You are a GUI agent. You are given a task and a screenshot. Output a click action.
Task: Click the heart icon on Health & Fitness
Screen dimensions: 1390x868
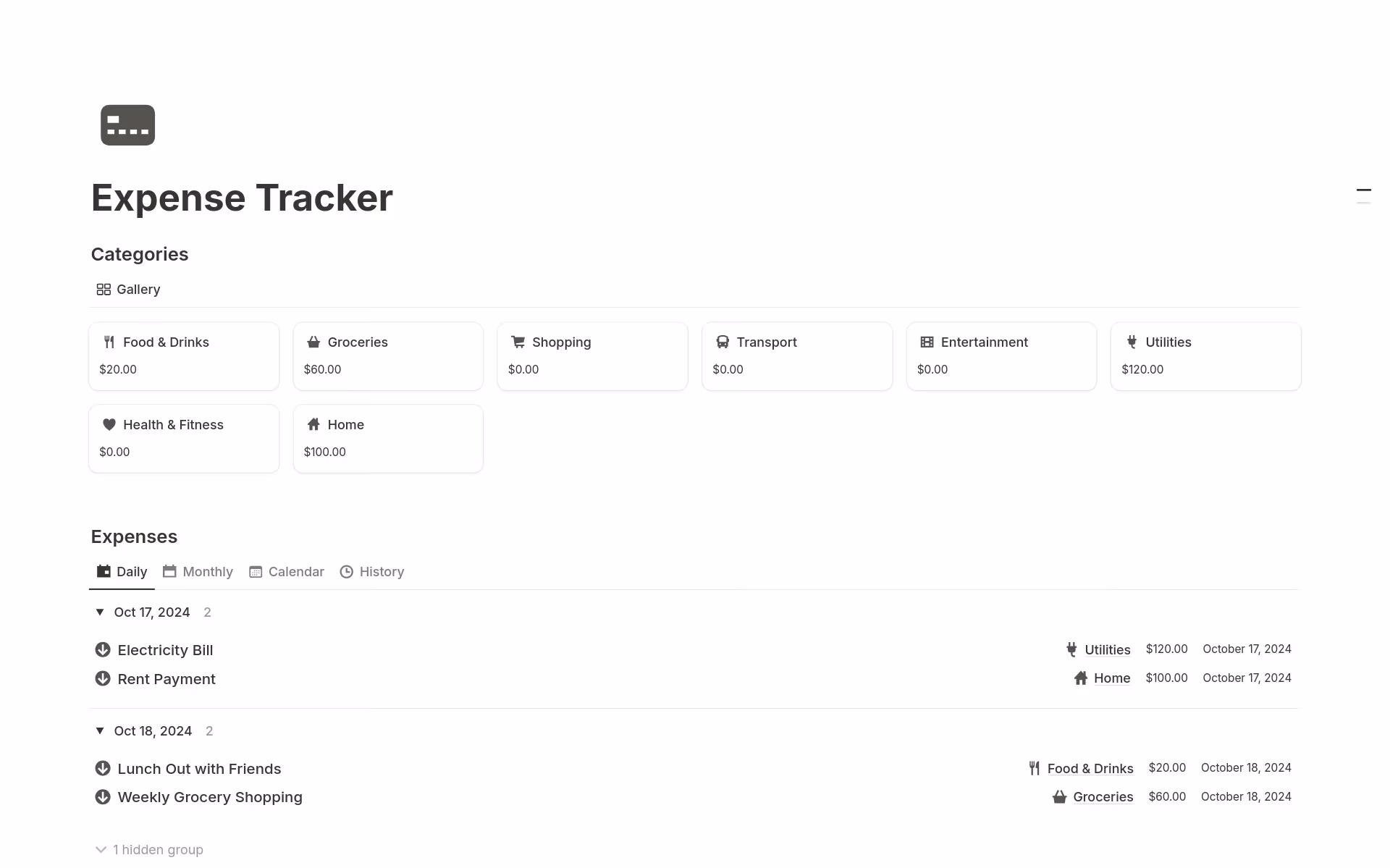coord(109,424)
